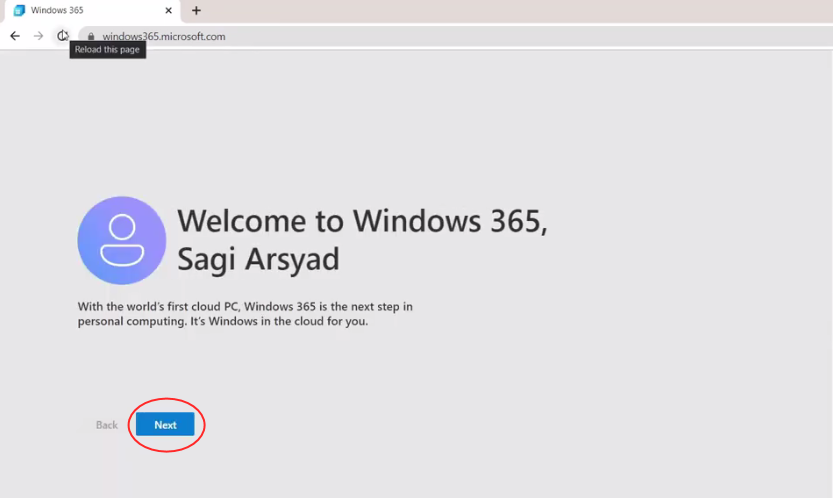Viewport: 833px width, 498px height.
Task: Click the name 'Sagi Arsyad'
Action: tap(258, 259)
